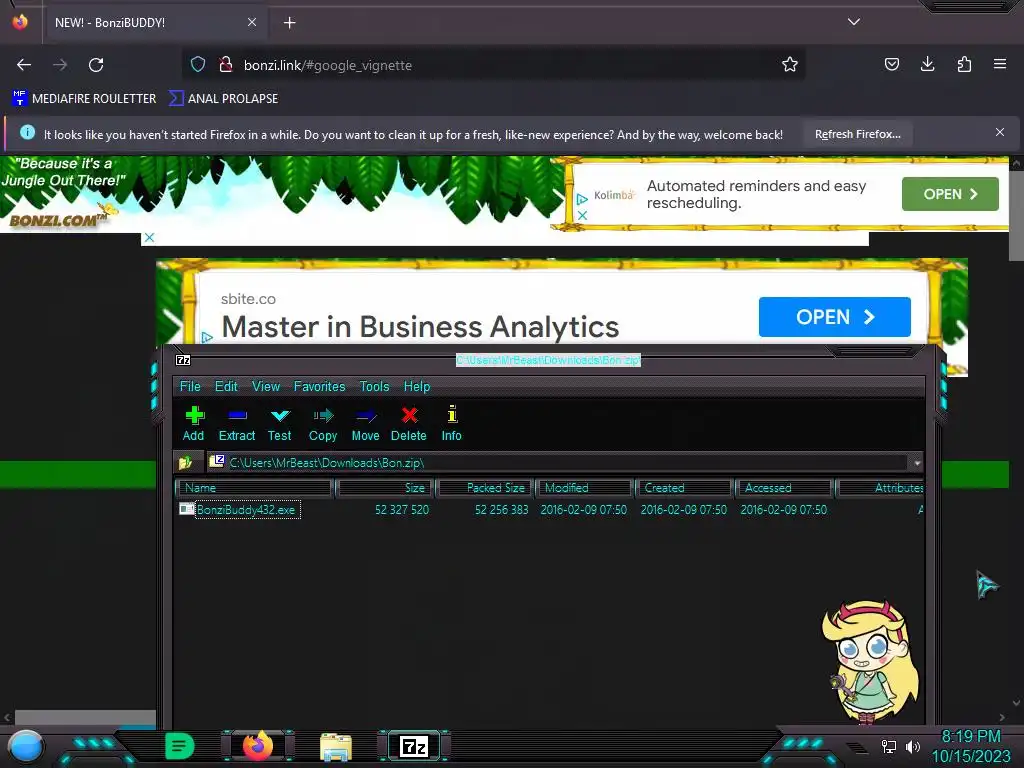Extract the archive with the Extract icon

point(236,424)
